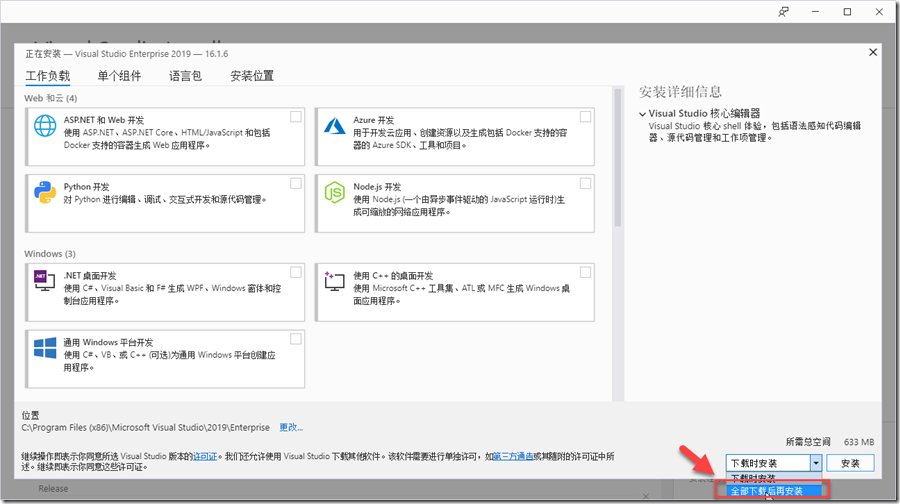Check the 使用 C++ 的桌面开发 checkbox

(x=585, y=272)
